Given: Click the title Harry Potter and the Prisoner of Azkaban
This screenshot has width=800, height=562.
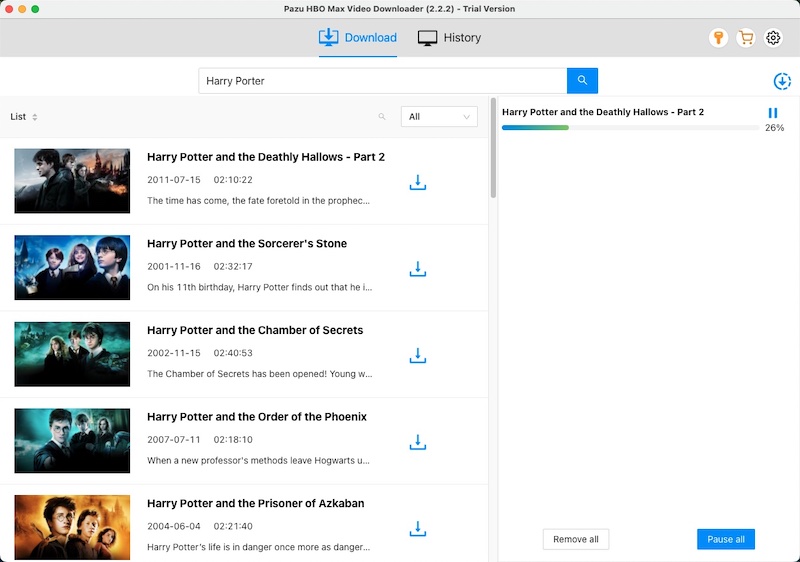Looking at the screenshot, I should 256,504.
